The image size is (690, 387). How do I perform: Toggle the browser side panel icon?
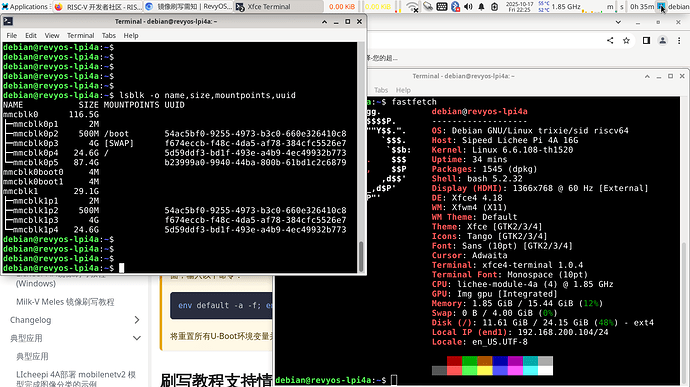click(646, 41)
